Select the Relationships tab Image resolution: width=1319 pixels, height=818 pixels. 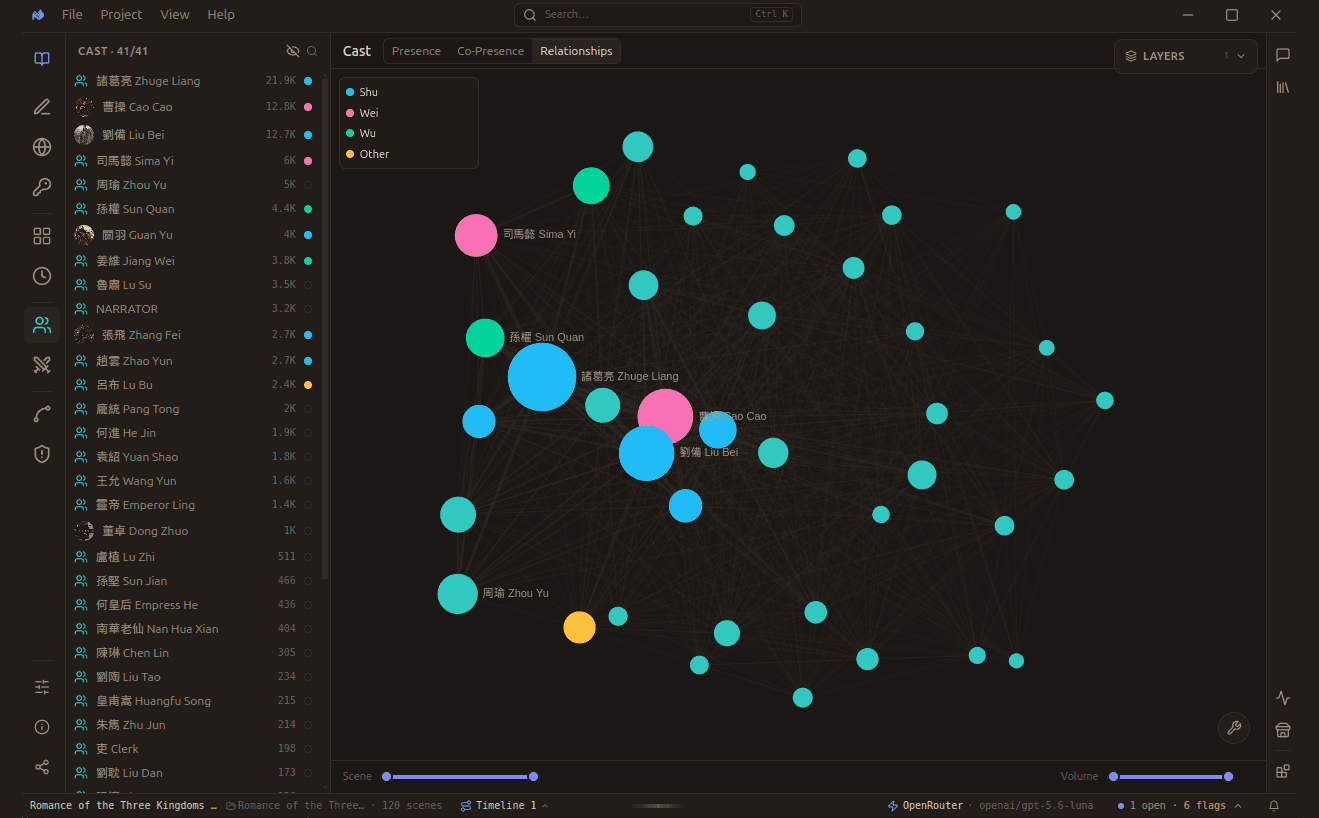(576, 51)
